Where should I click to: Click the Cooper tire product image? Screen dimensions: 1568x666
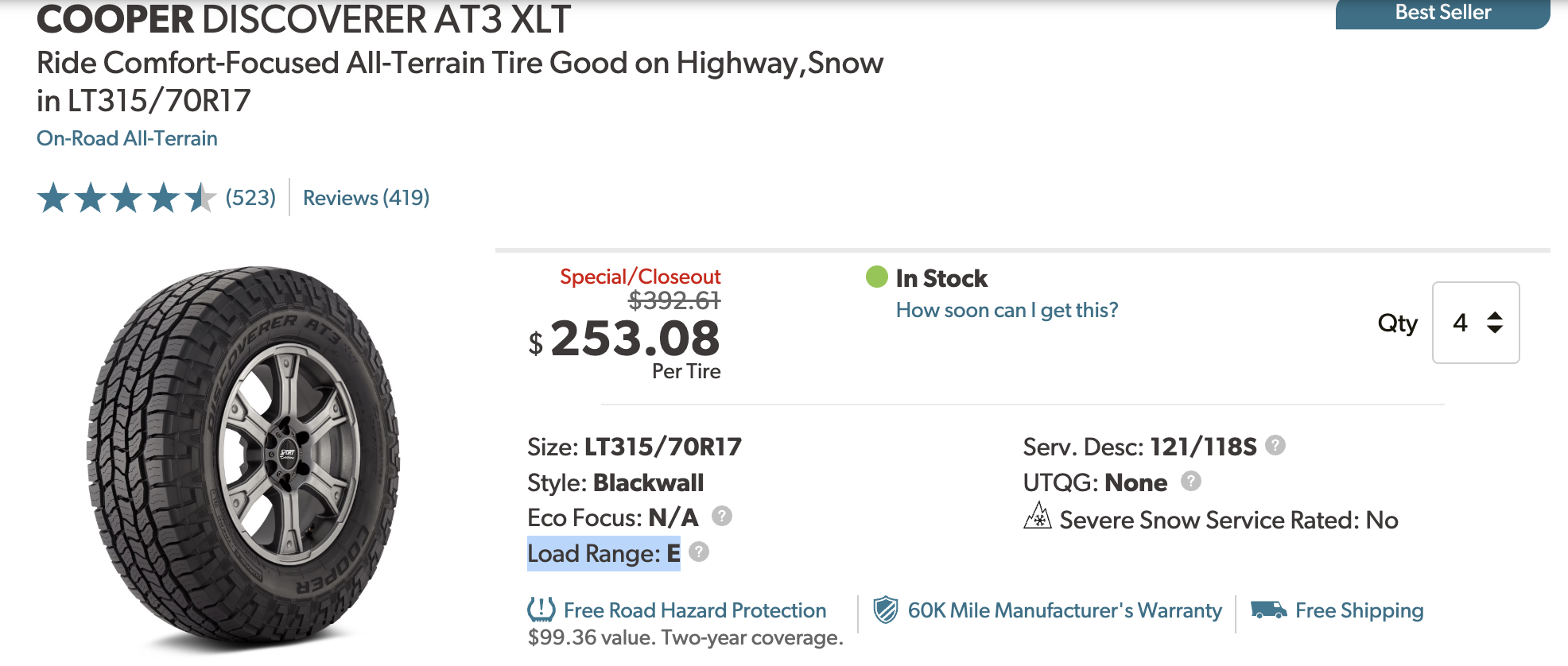click(243, 458)
